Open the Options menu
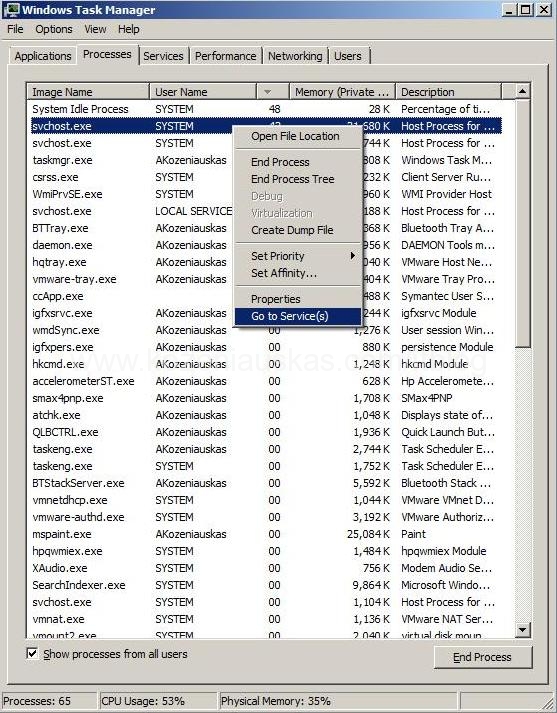The width and height of the screenshot is (557, 713). [x=54, y=29]
